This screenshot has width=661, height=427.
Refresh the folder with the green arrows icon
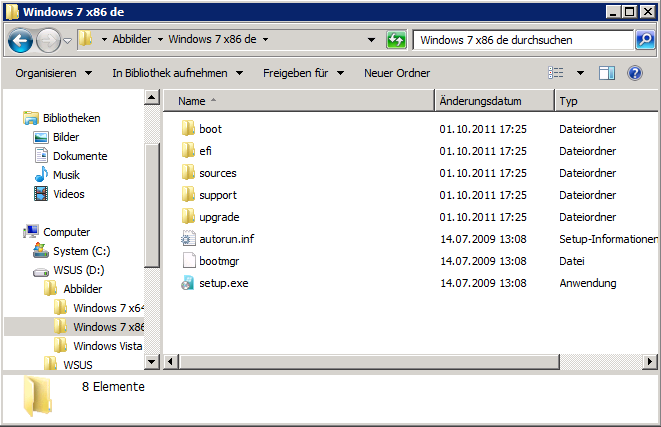[396, 40]
